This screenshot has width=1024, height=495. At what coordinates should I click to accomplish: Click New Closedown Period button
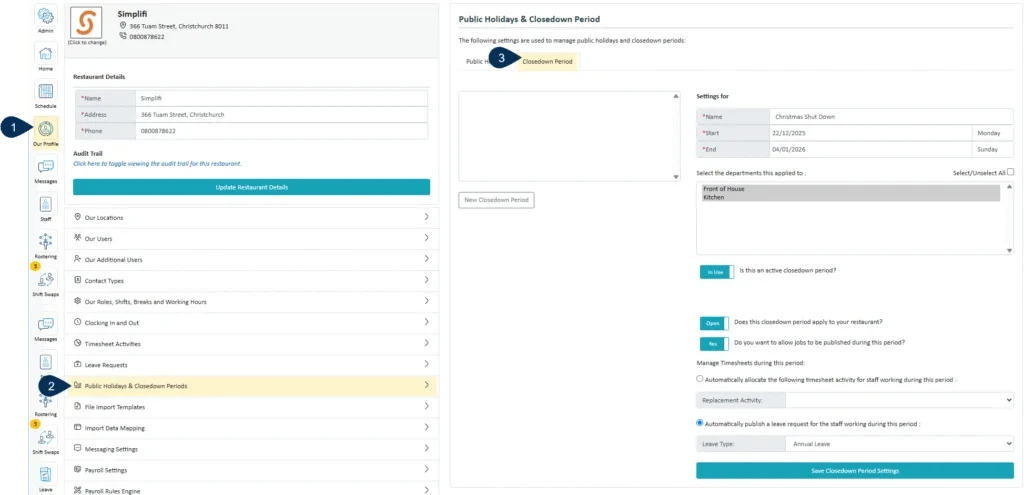coord(496,200)
